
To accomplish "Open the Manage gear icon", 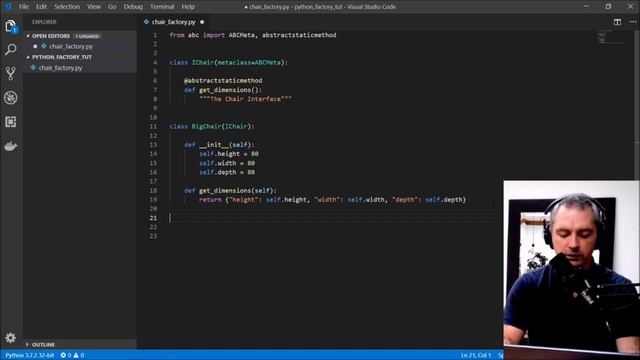I will 11,338.
